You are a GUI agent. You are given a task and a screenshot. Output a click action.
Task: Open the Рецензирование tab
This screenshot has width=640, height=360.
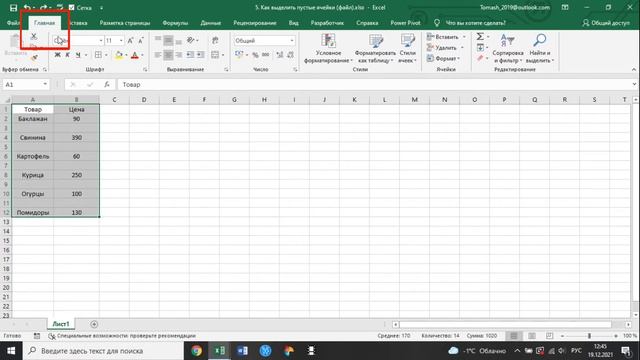255,23
